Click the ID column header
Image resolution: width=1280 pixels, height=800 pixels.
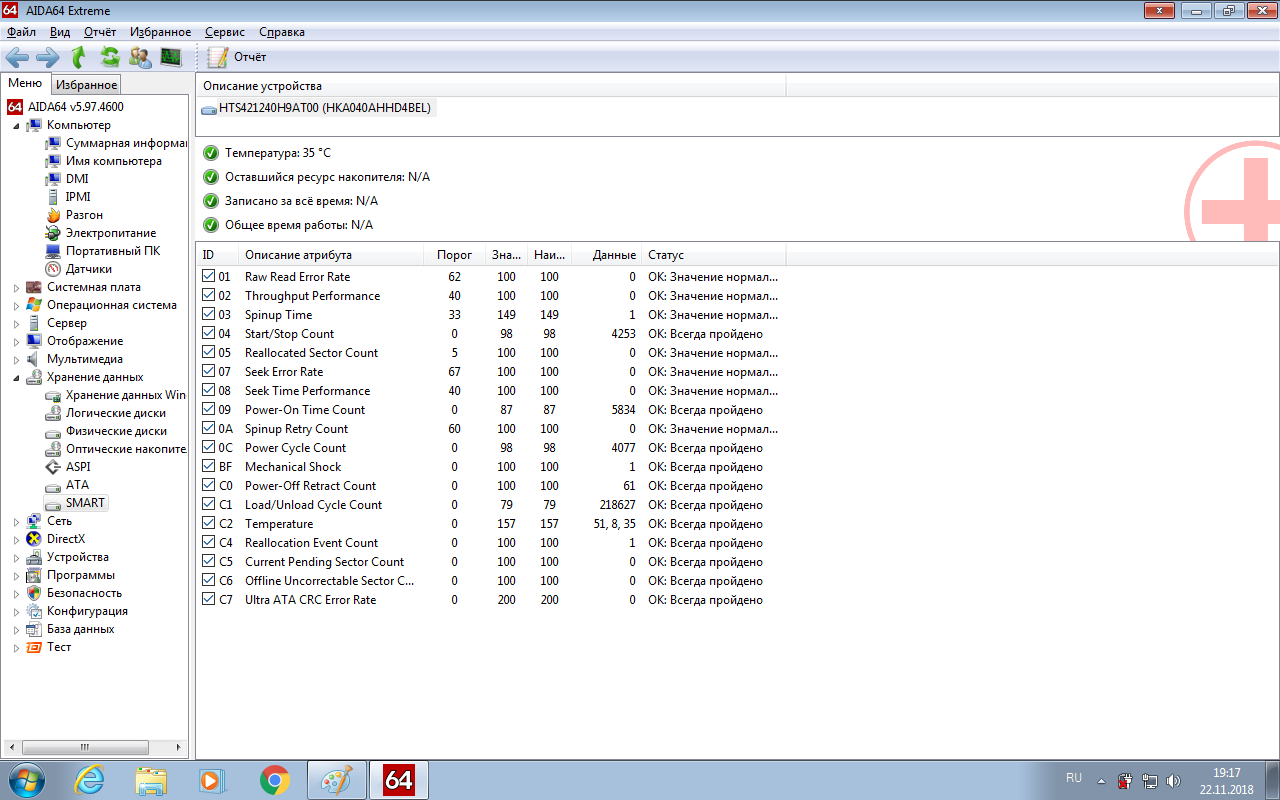click(x=217, y=255)
